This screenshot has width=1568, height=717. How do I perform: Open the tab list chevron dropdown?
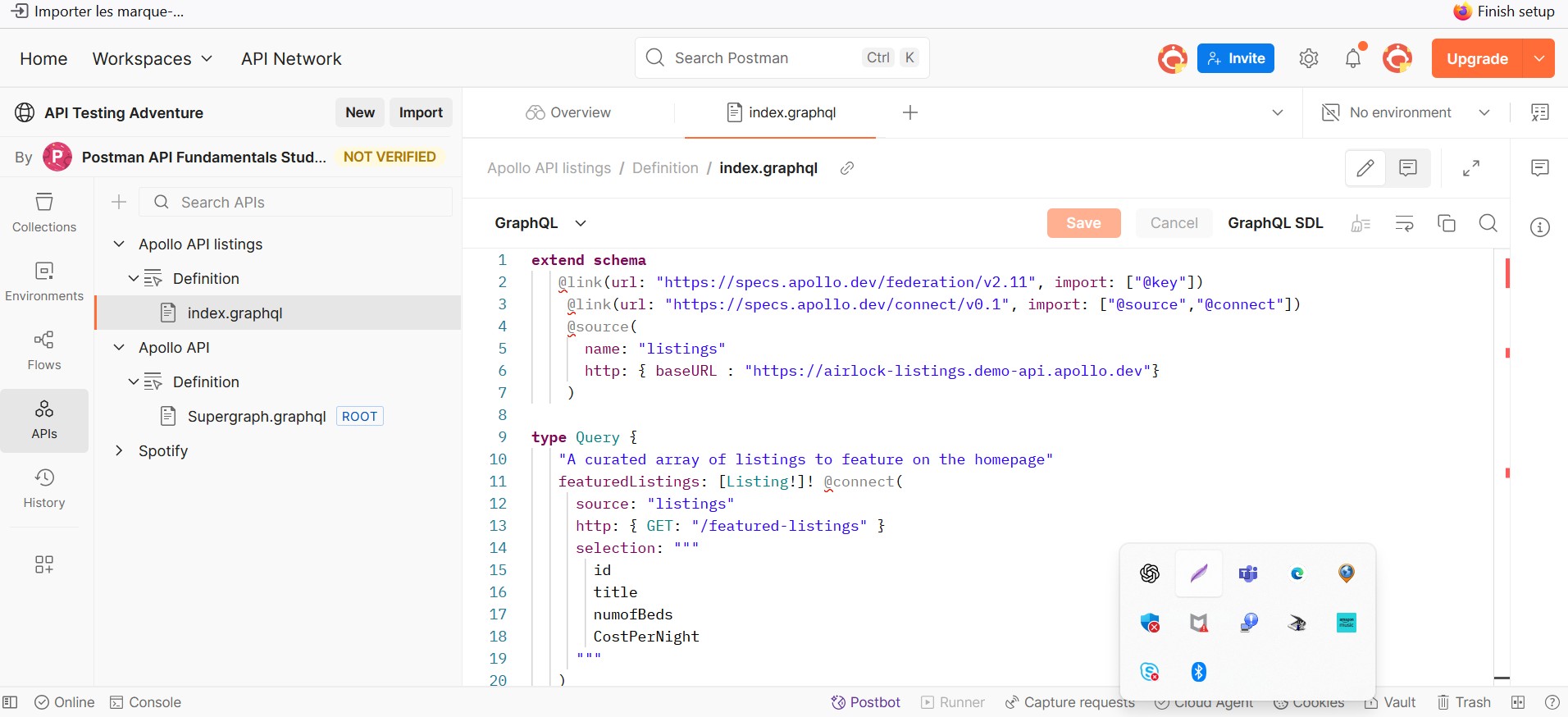point(1277,112)
